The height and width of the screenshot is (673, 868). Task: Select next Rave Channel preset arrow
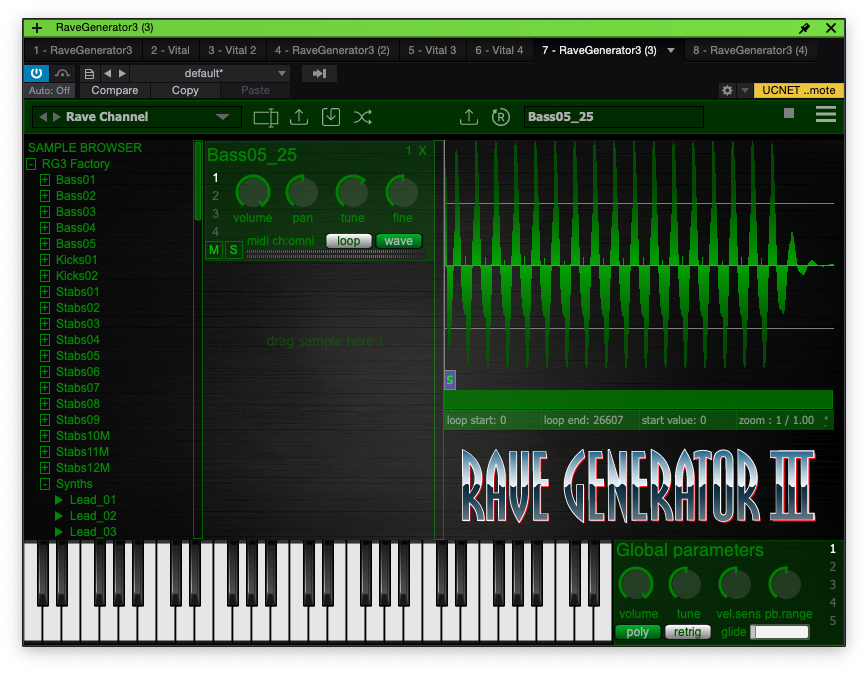pos(56,117)
